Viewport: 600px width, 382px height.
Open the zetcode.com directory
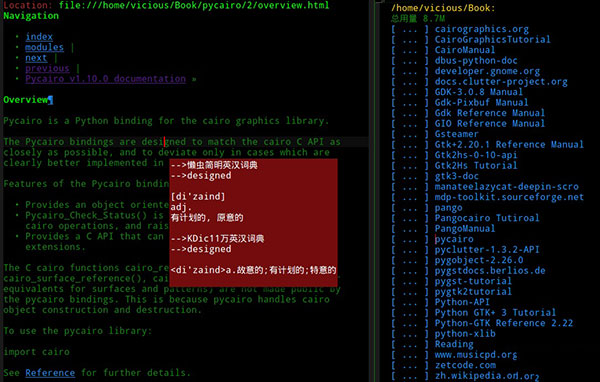465,365
